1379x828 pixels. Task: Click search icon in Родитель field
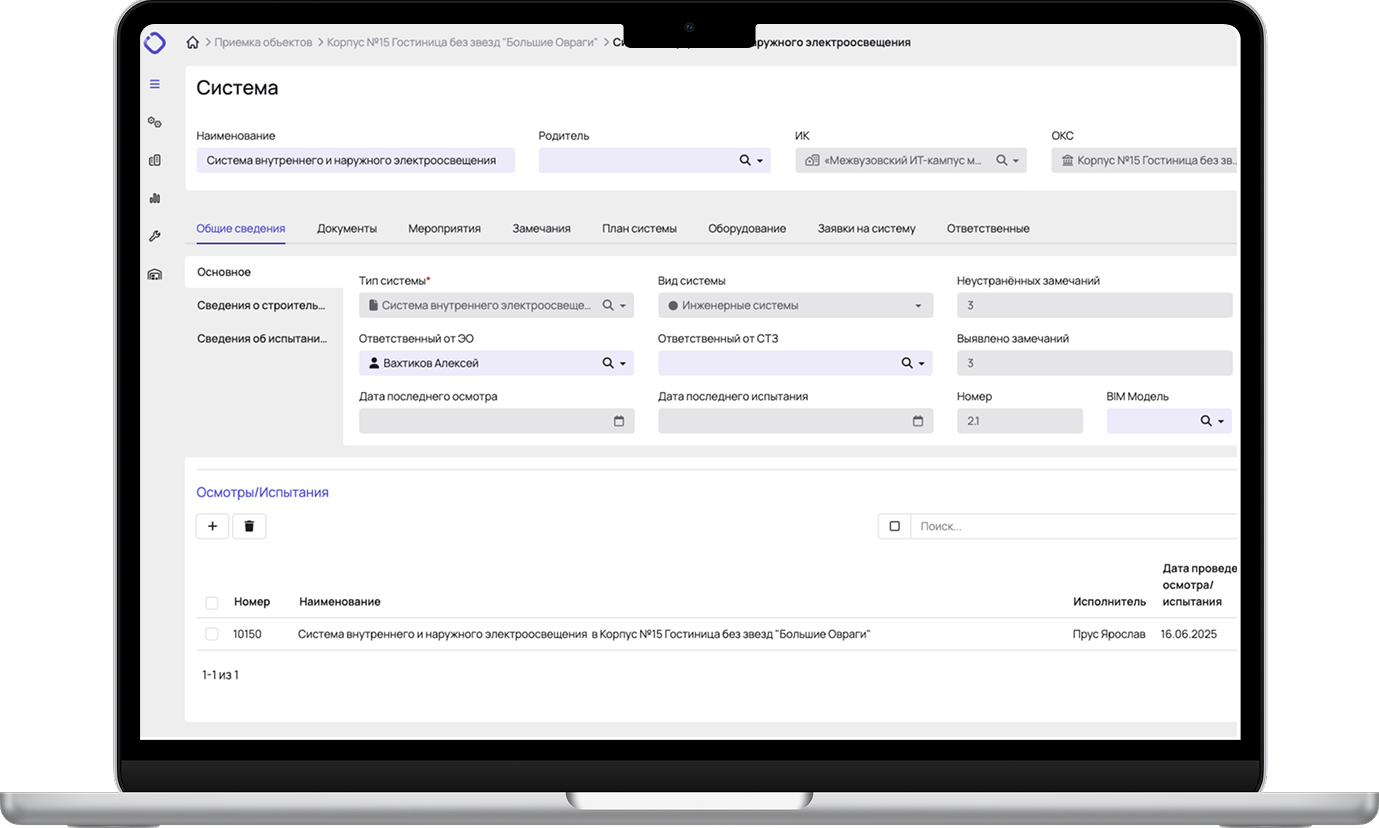(745, 160)
